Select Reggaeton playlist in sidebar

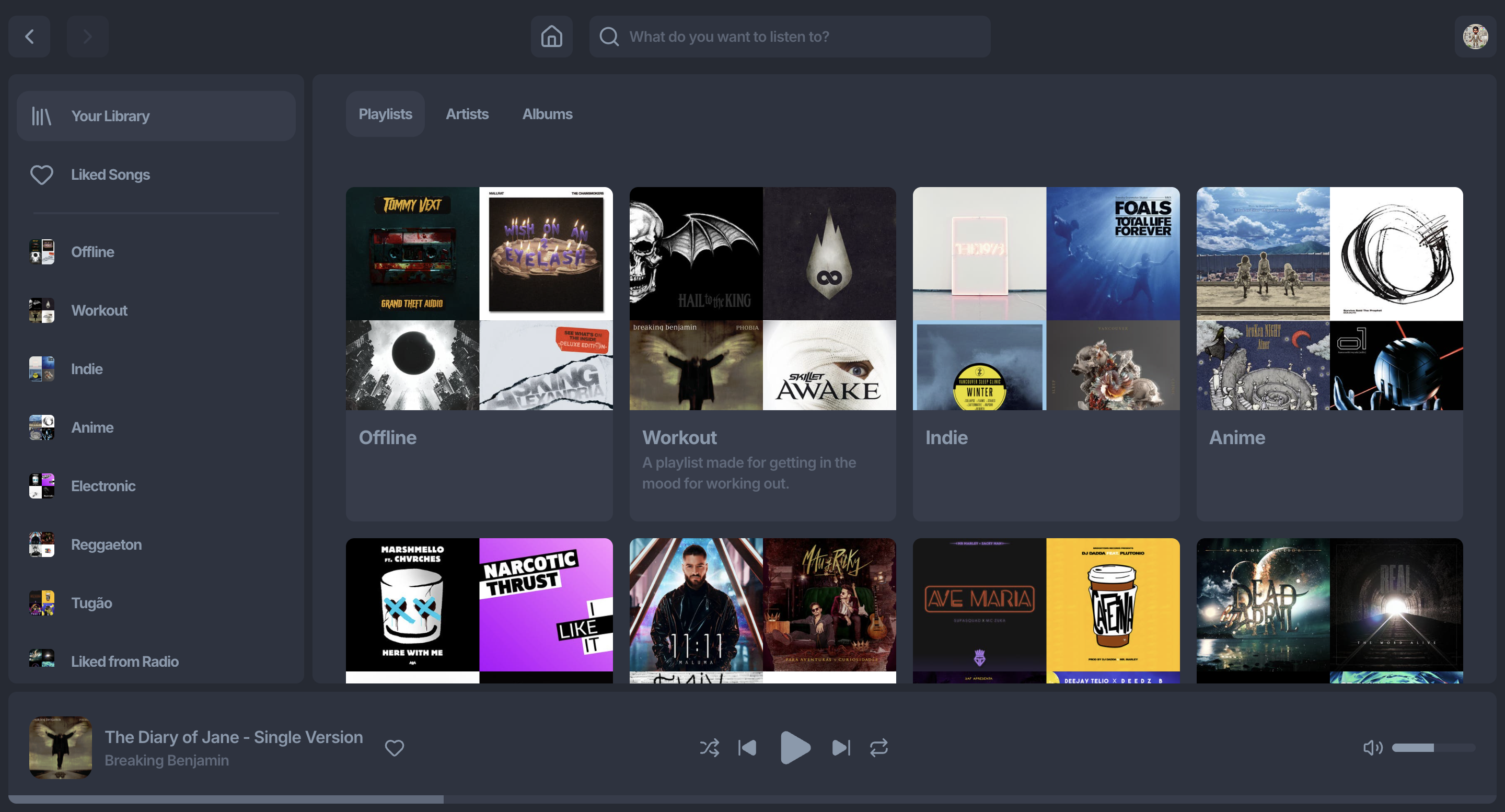tap(106, 544)
